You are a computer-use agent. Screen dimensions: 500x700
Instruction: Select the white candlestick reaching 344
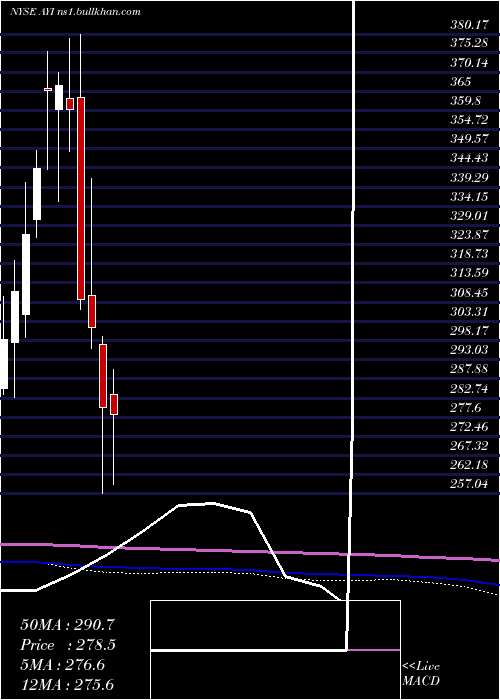37,194
